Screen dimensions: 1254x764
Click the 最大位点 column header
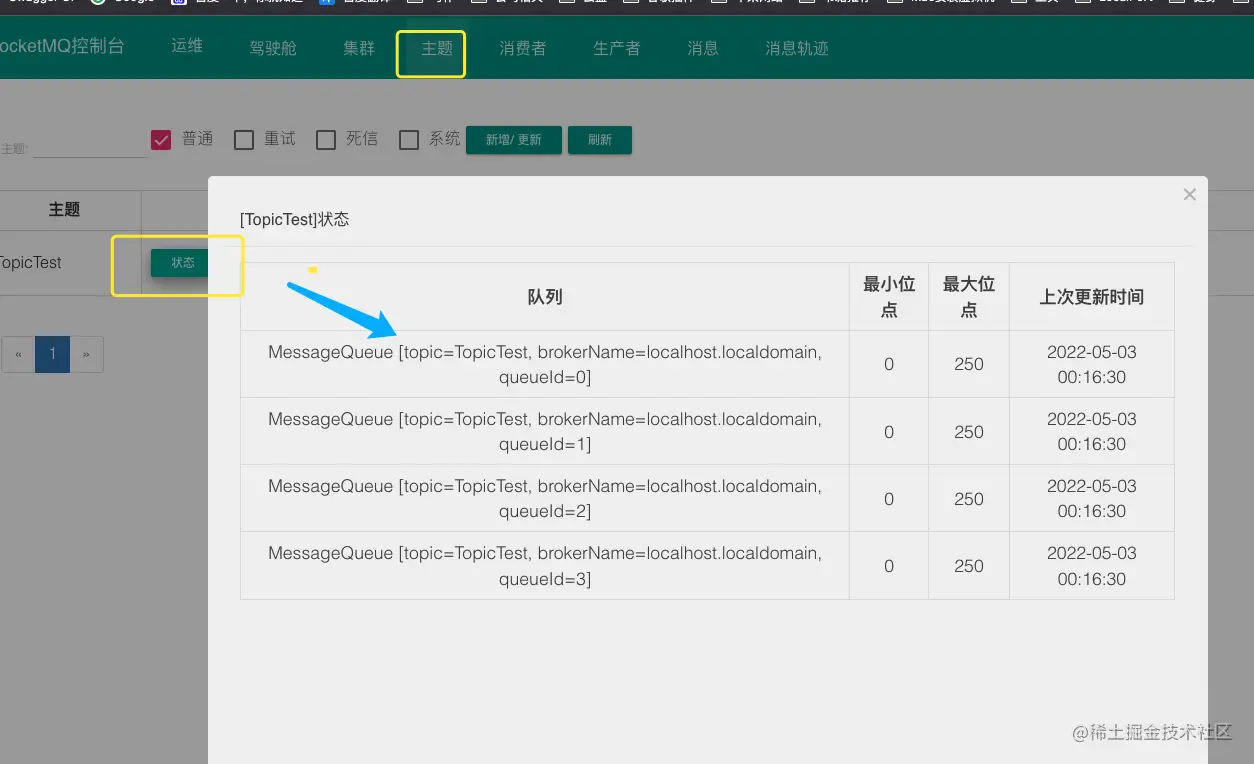pyautogui.click(x=969, y=297)
